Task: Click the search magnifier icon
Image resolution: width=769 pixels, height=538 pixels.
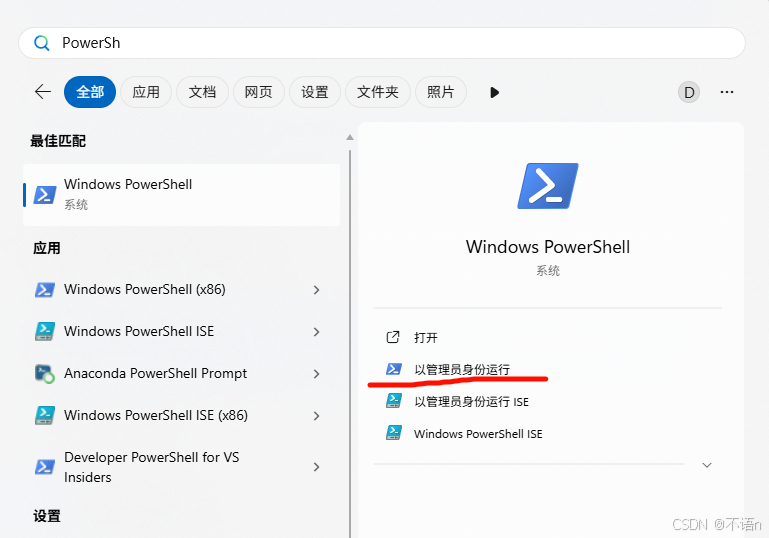Action: [x=42, y=43]
